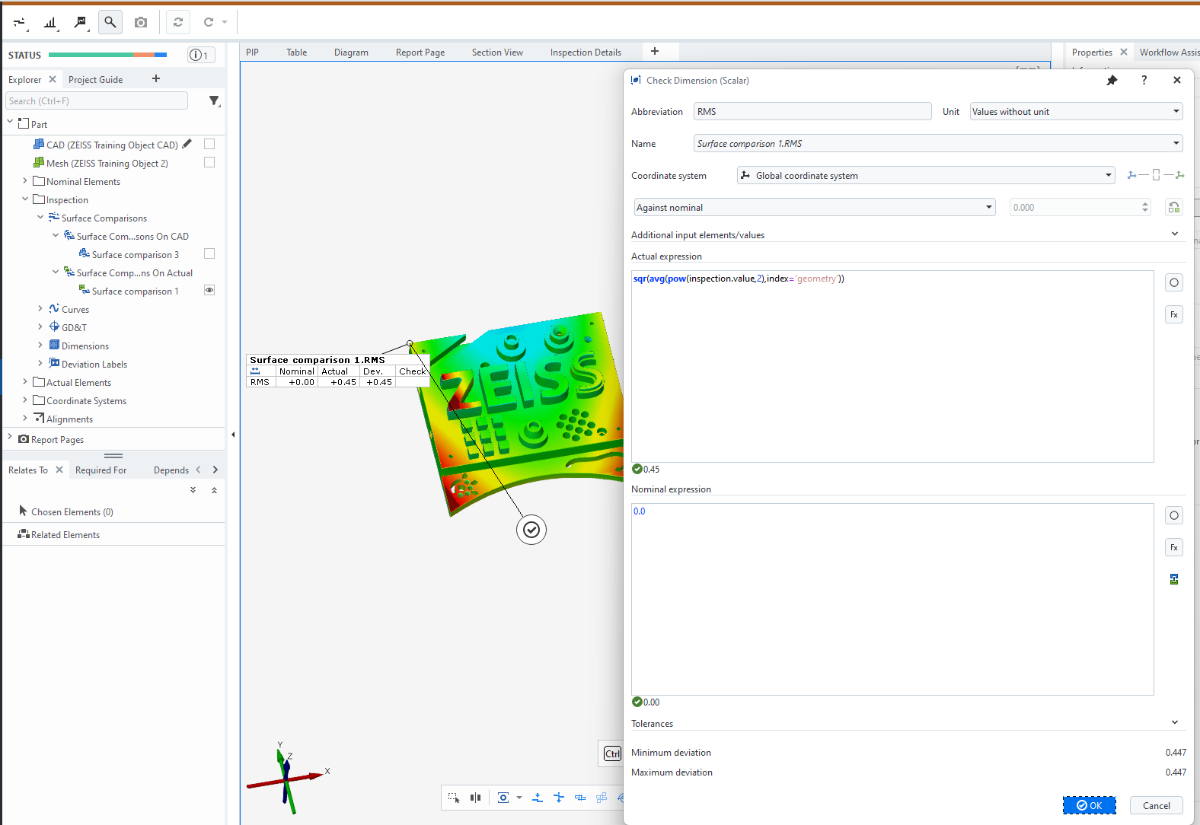Expand the Dimensions tree node
Image resolution: width=1200 pixels, height=825 pixels.
(40, 346)
